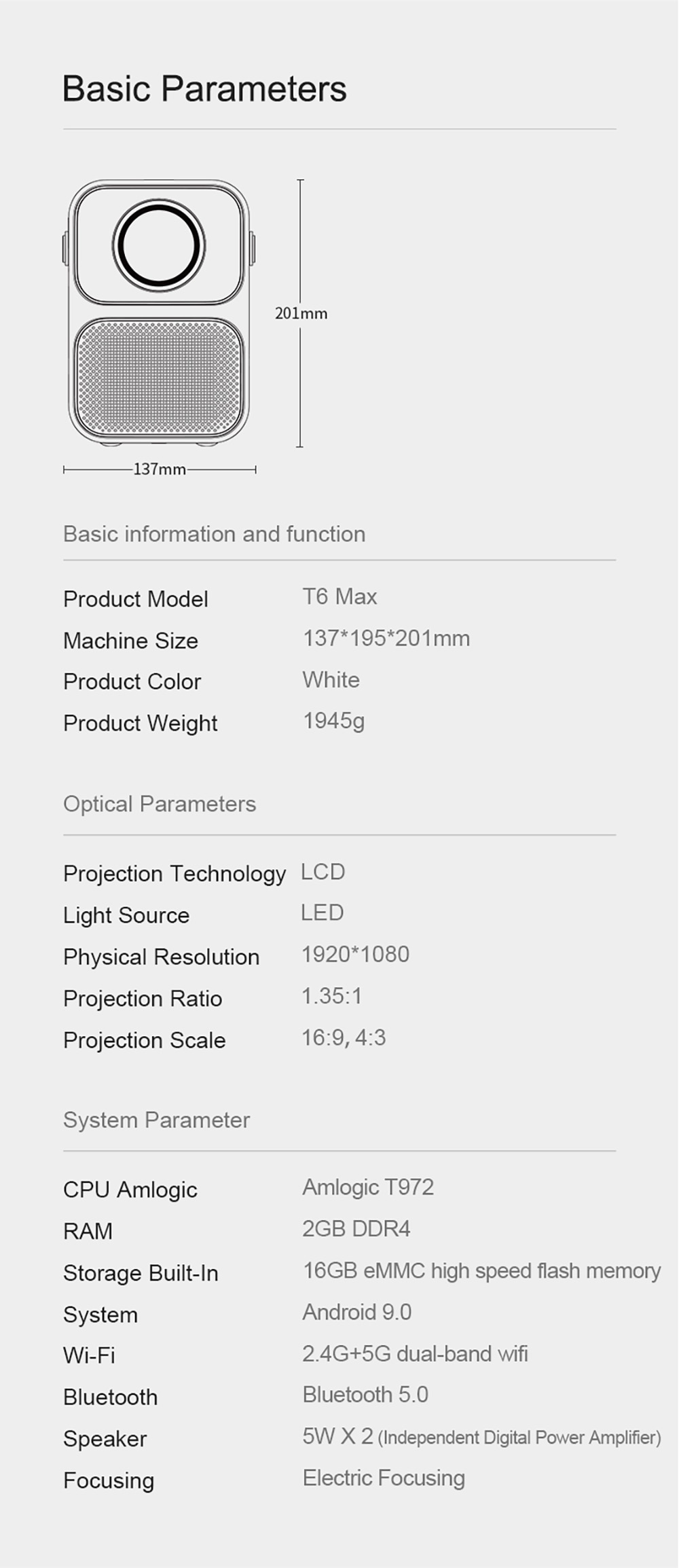Click the 16:9, 4:3 projection scale value
This screenshot has width=679, height=1568.
[344, 1037]
